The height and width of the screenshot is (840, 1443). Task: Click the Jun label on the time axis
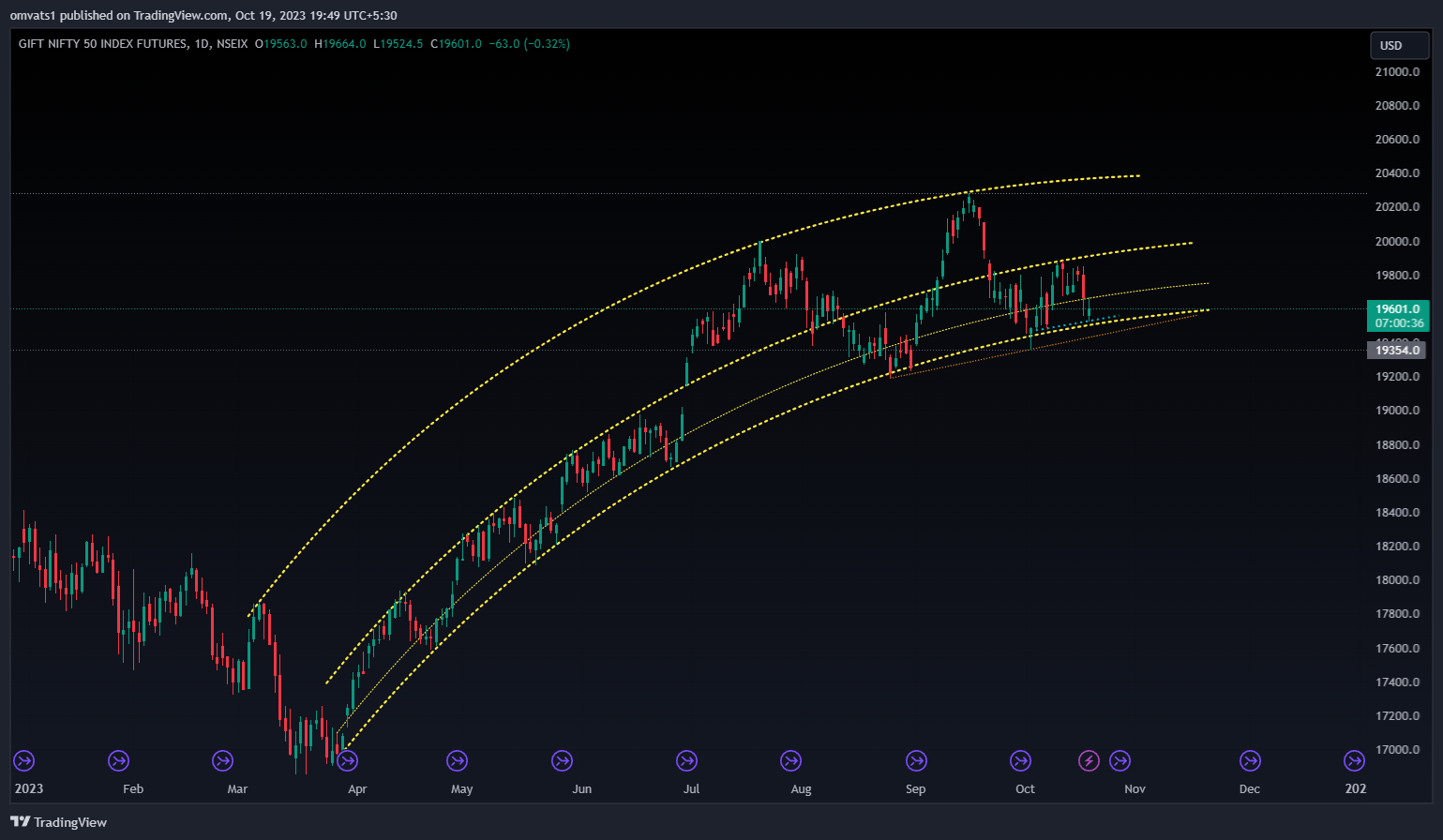pos(582,789)
